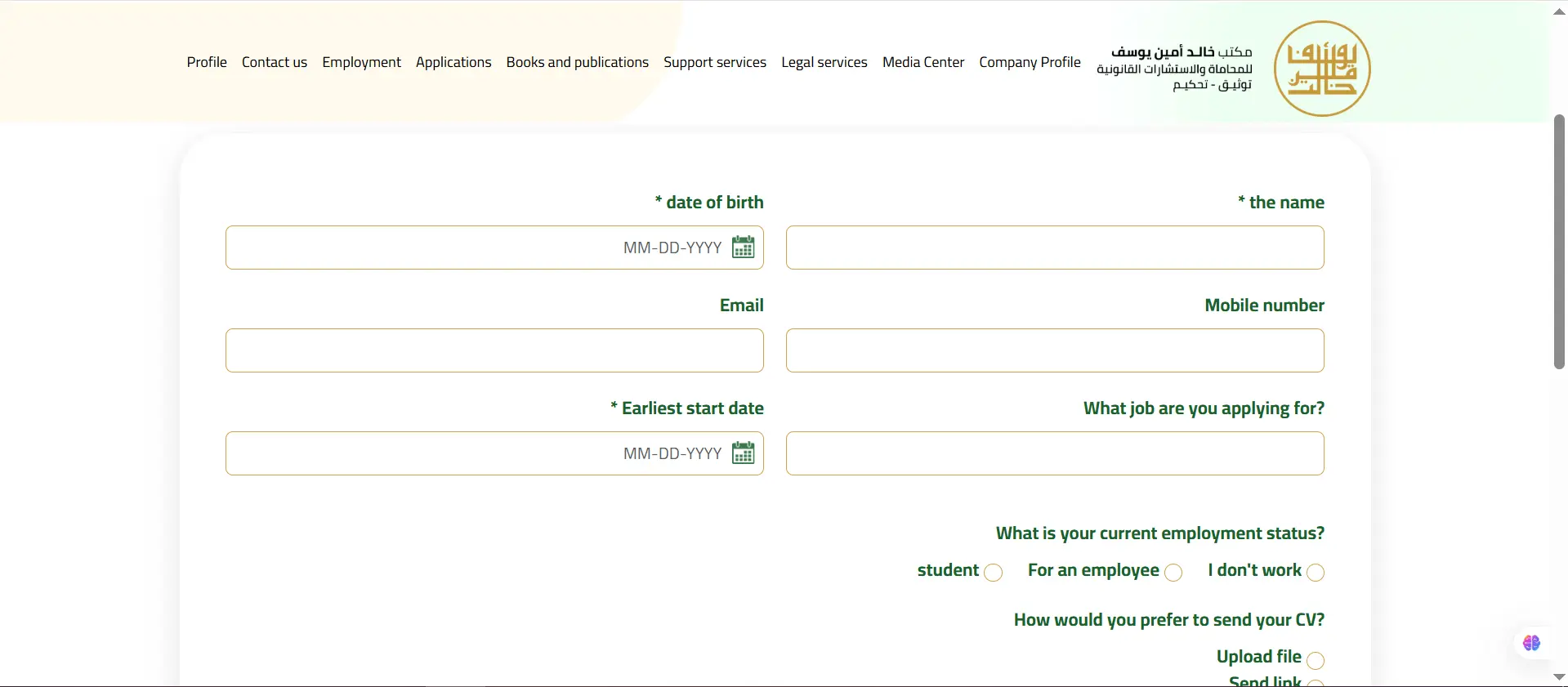Select the 'student' radio button
This screenshot has width=1568, height=687.
point(993,572)
